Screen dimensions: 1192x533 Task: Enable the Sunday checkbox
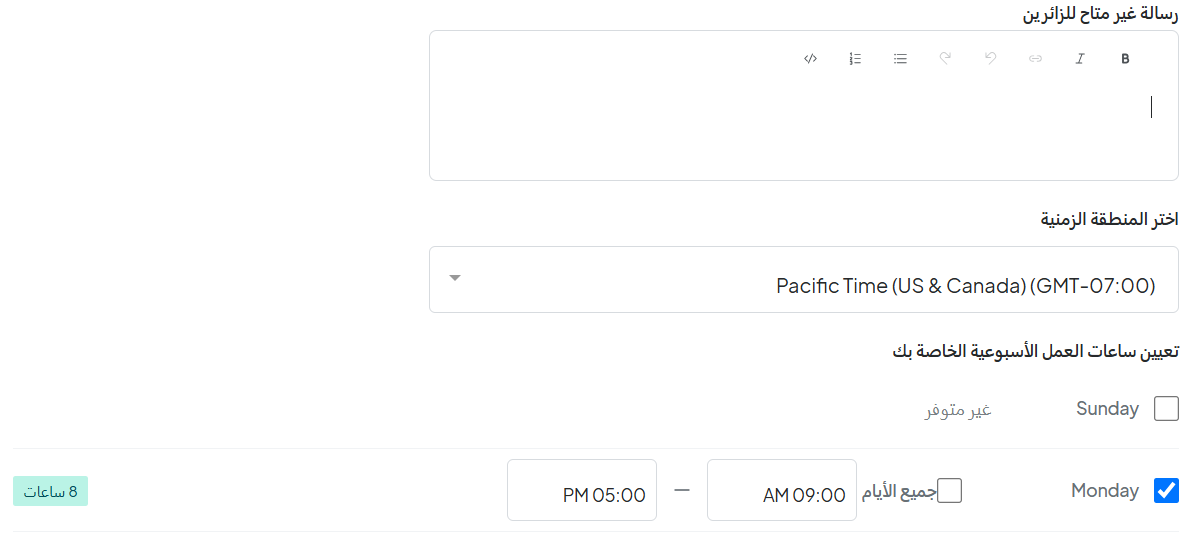[1166, 409]
